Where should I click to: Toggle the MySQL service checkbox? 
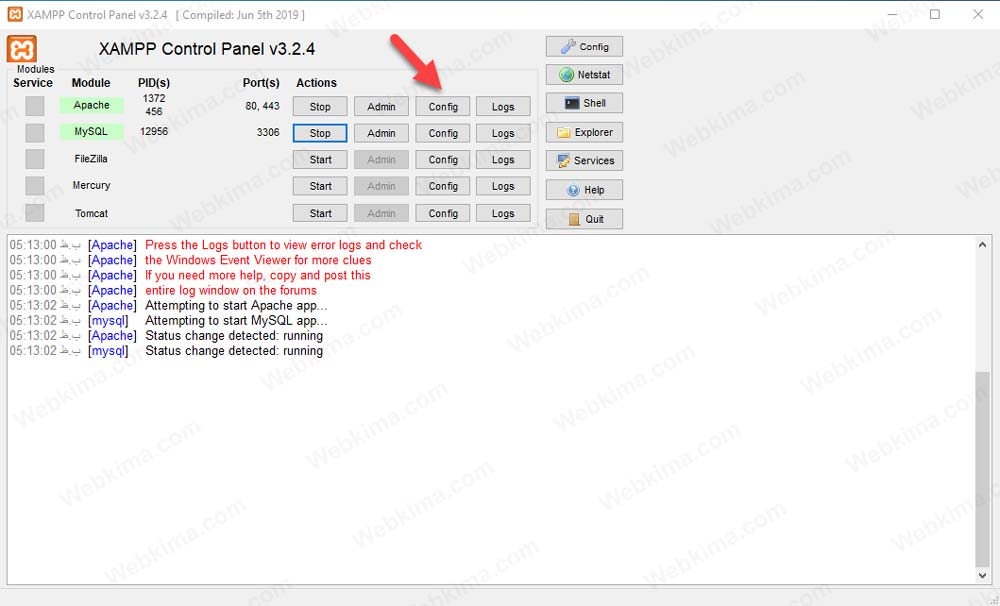[x=34, y=133]
